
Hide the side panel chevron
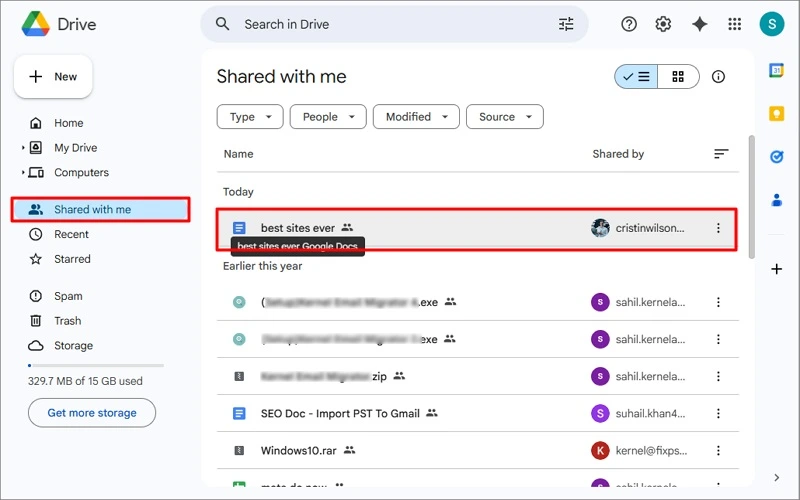776,478
